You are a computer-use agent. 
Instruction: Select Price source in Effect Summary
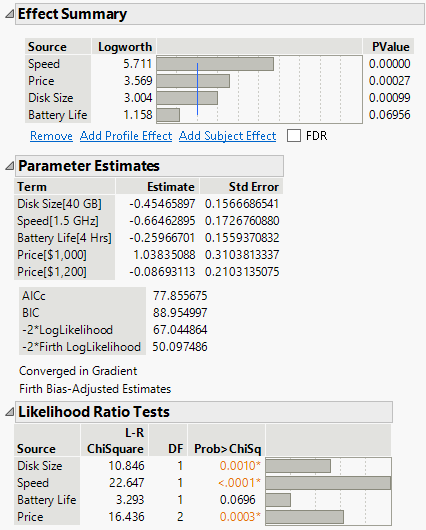(41, 81)
